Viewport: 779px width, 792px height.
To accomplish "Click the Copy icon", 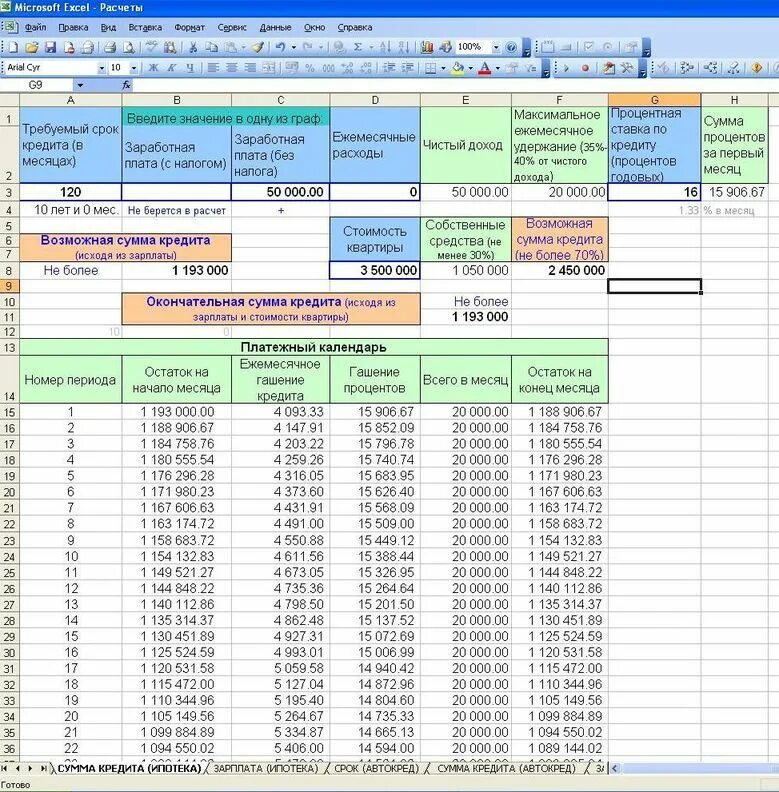I will point(212,47).
